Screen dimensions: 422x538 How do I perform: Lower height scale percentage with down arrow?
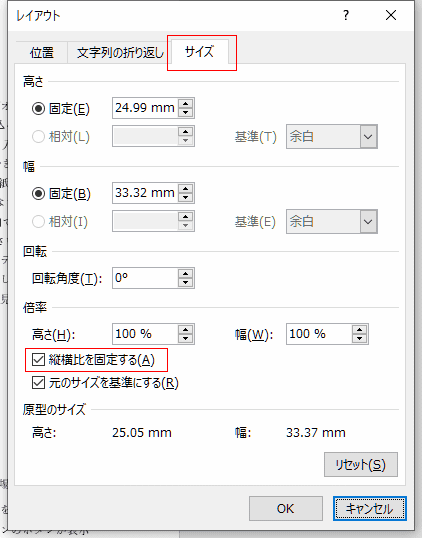[x=186, y=338]
